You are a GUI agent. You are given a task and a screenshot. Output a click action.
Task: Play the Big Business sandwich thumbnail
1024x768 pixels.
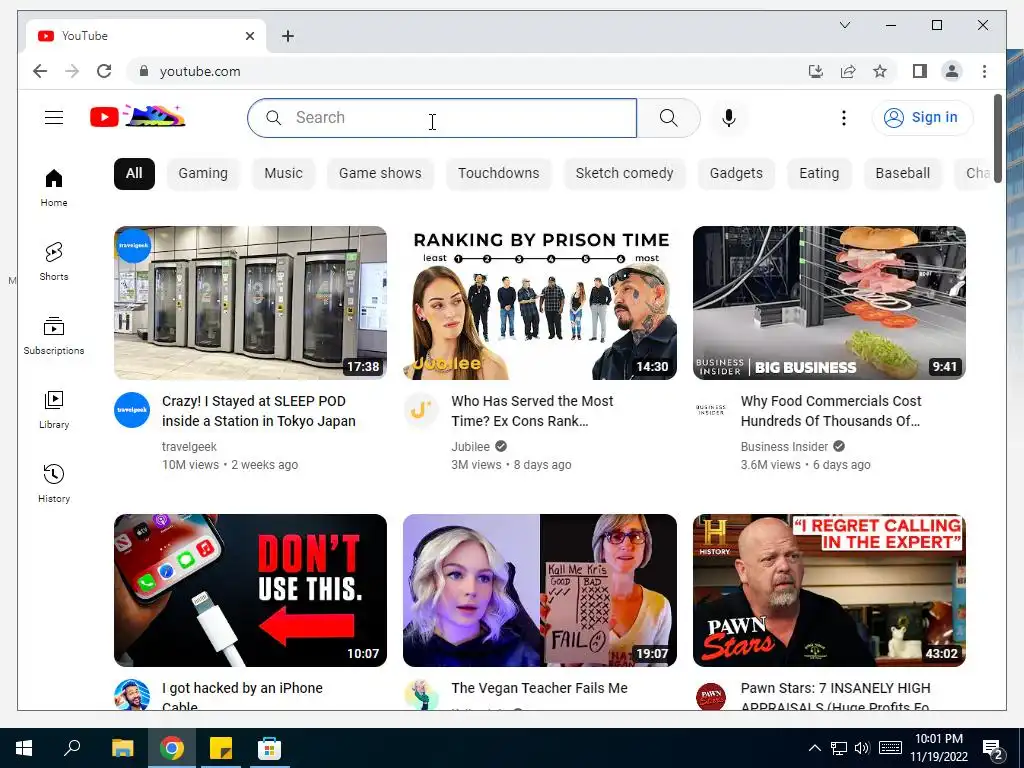[x=829, y=302]
